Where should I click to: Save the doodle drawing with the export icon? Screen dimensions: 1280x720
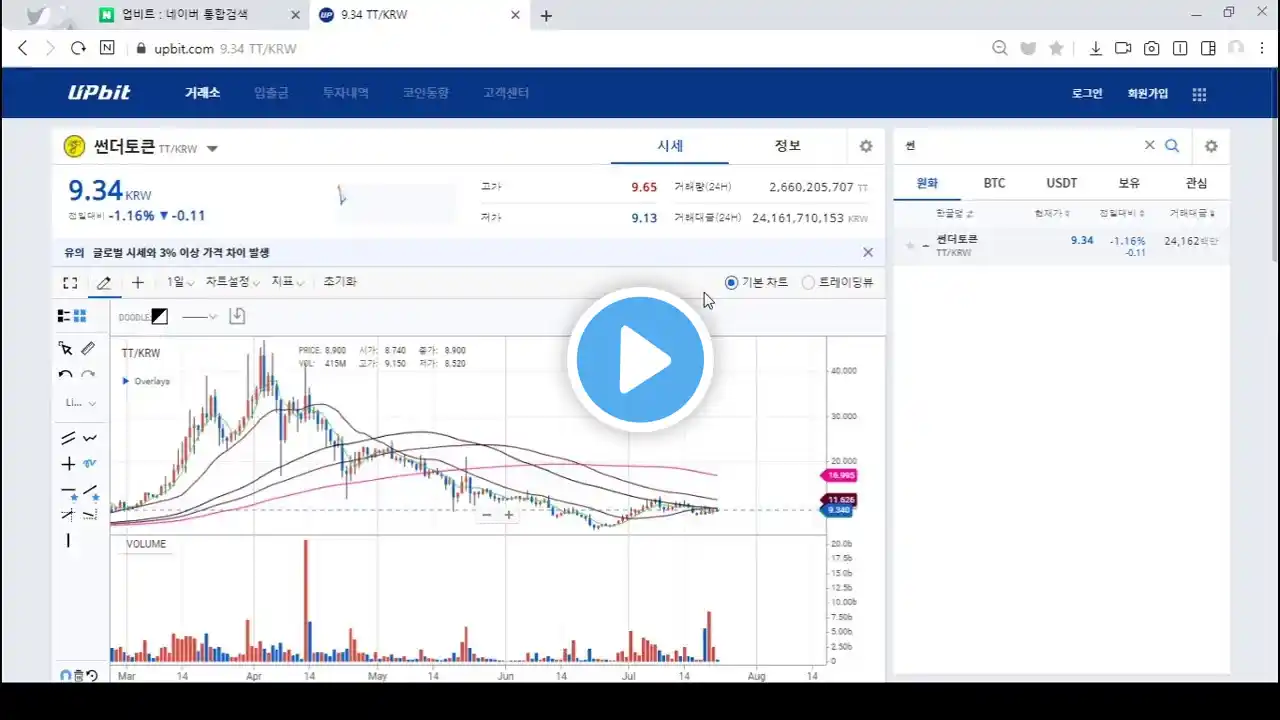237,316
